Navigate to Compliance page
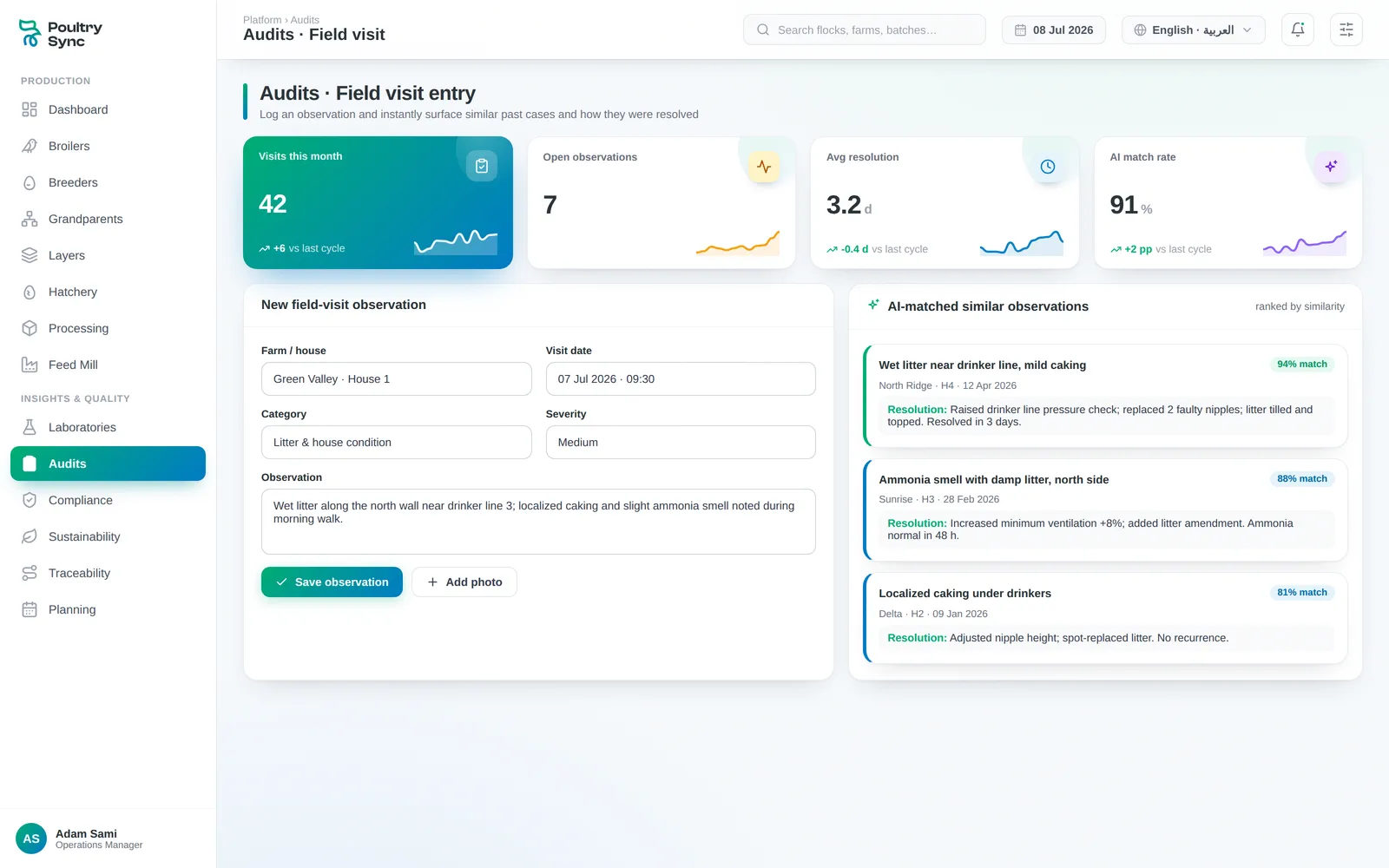This screenshot has width=1389, height=868. pyautogui.click(x=108, y=500)
